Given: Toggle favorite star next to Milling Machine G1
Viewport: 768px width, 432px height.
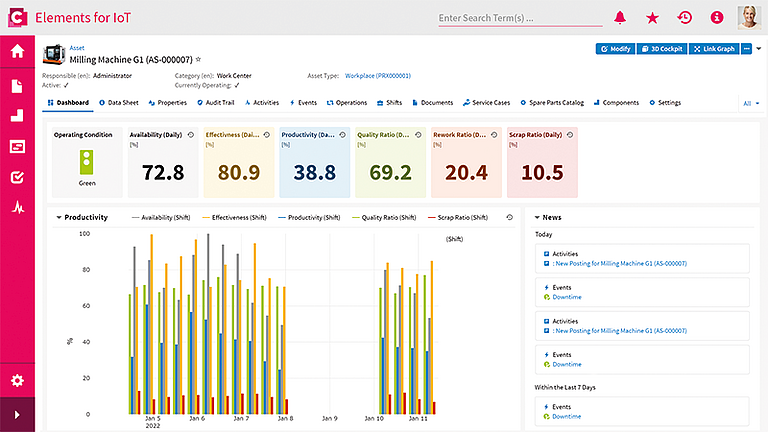Looking at the screenshot, I should coord(198,59).
